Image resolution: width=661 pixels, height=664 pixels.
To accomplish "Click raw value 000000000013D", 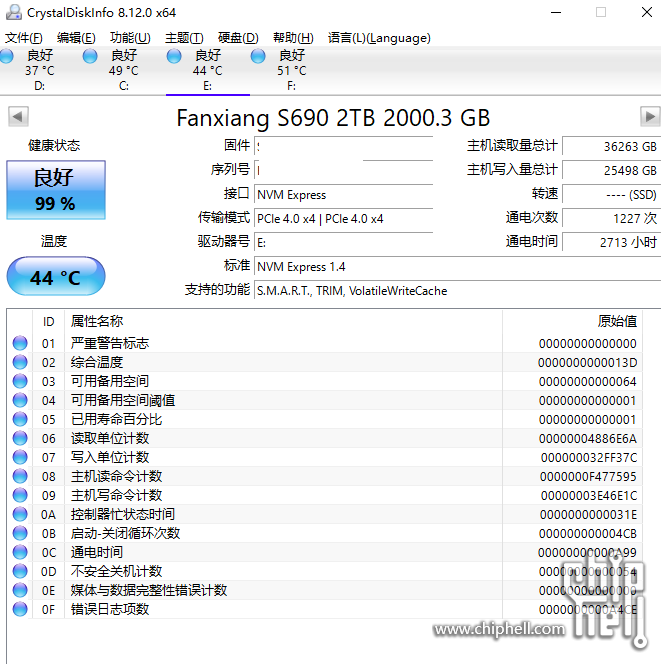I will [587, 362].
